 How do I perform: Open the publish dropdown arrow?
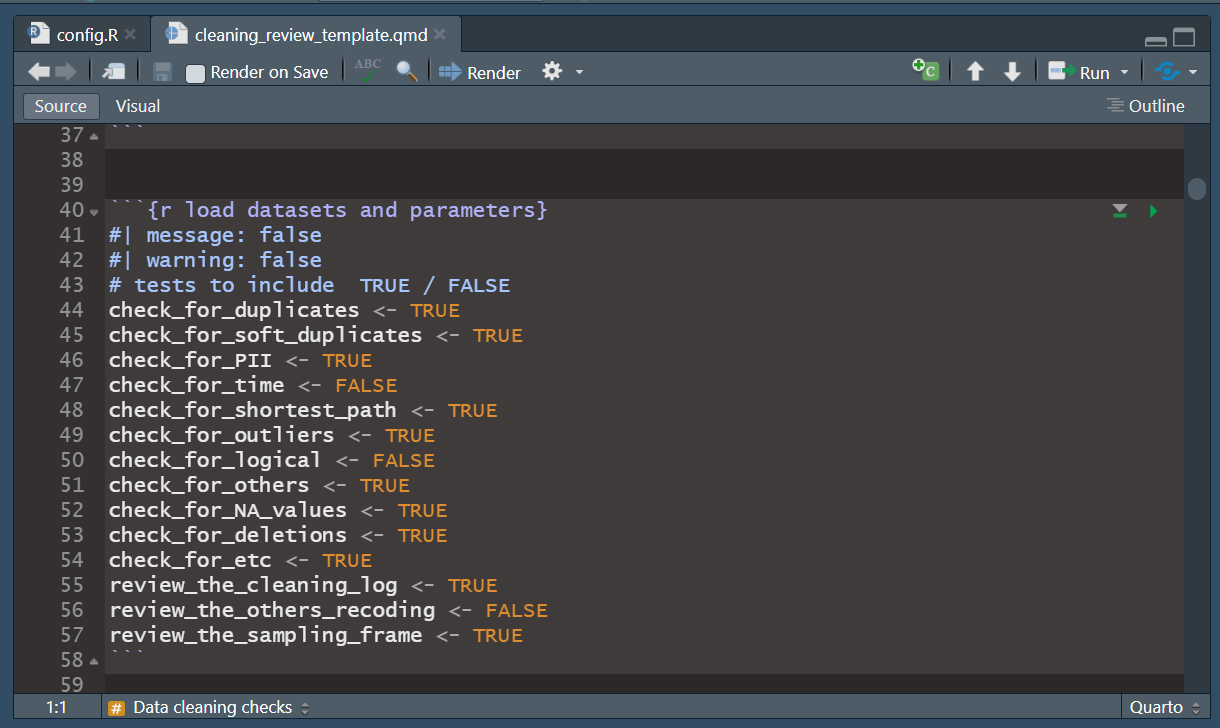point(1192,73)
